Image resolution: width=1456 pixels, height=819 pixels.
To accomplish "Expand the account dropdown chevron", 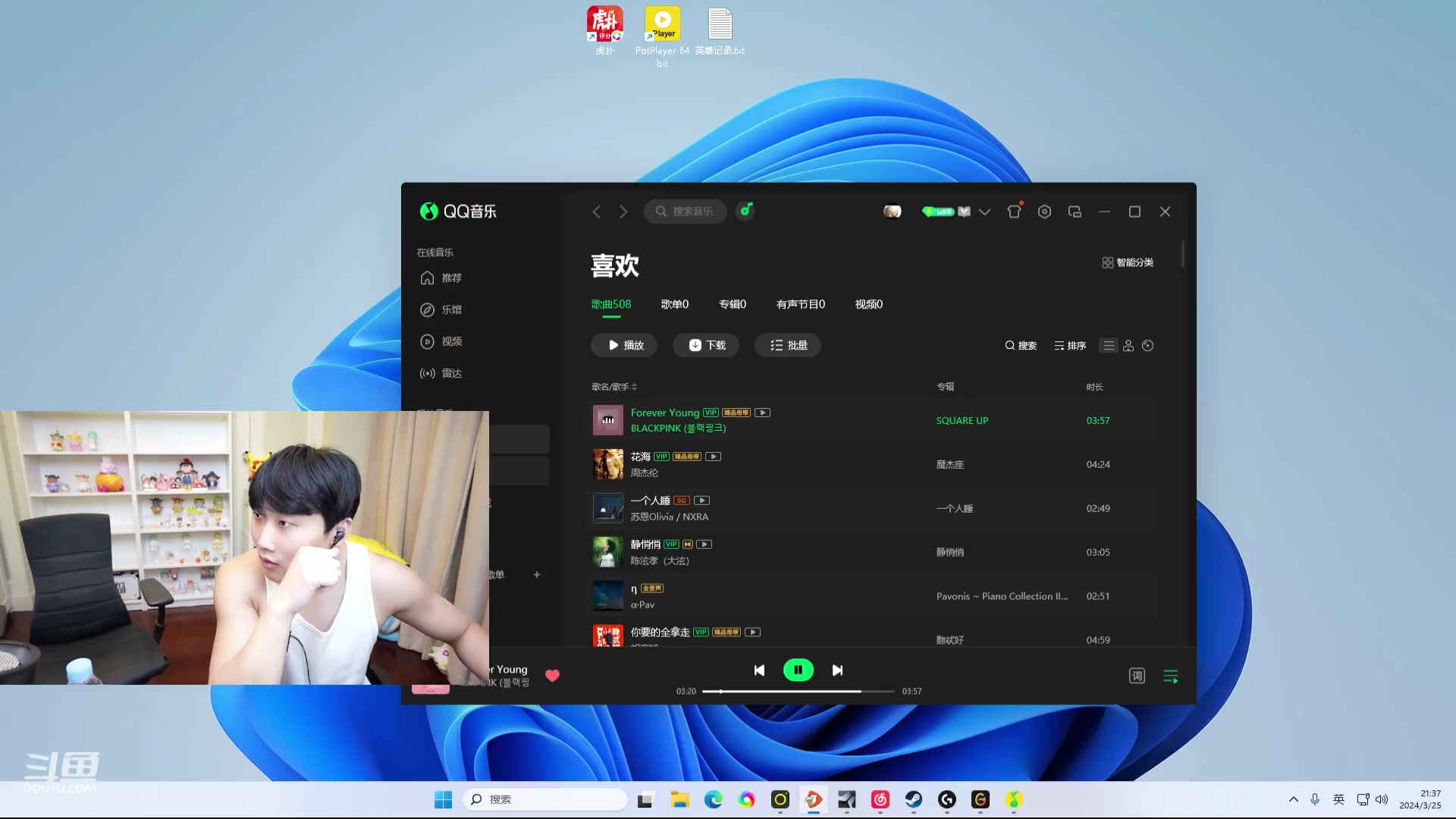I will click(984, 212).
